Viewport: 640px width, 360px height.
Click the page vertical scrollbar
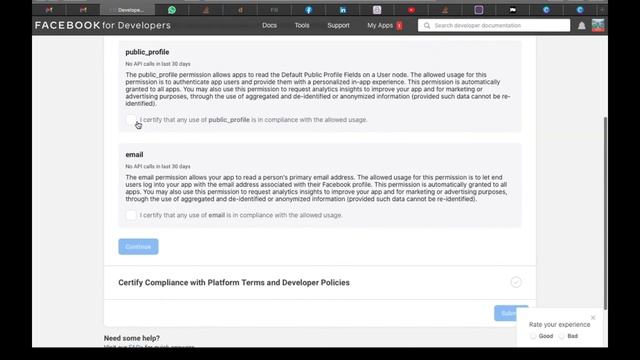point(605,213)
